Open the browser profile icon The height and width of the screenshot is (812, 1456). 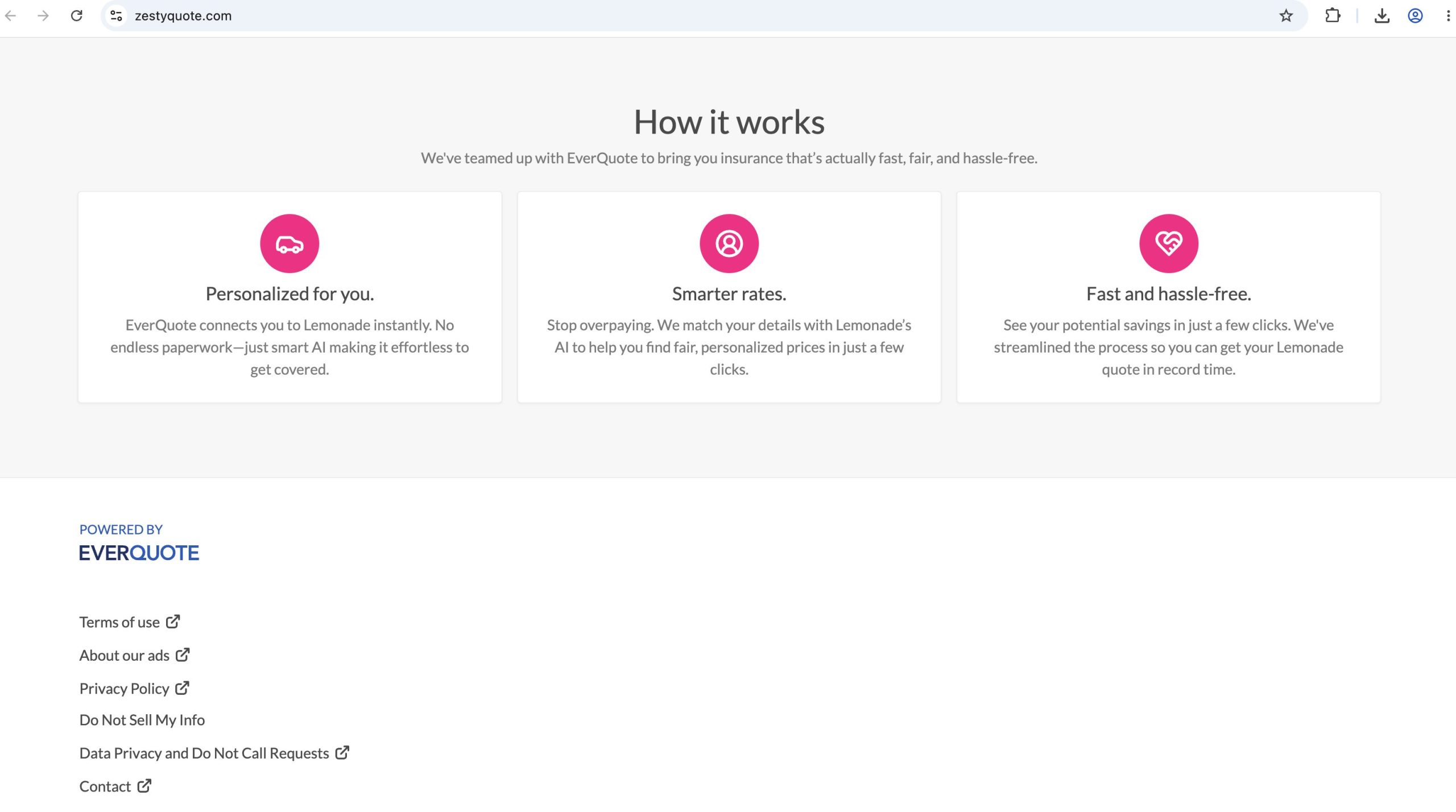coord(1415,16)
